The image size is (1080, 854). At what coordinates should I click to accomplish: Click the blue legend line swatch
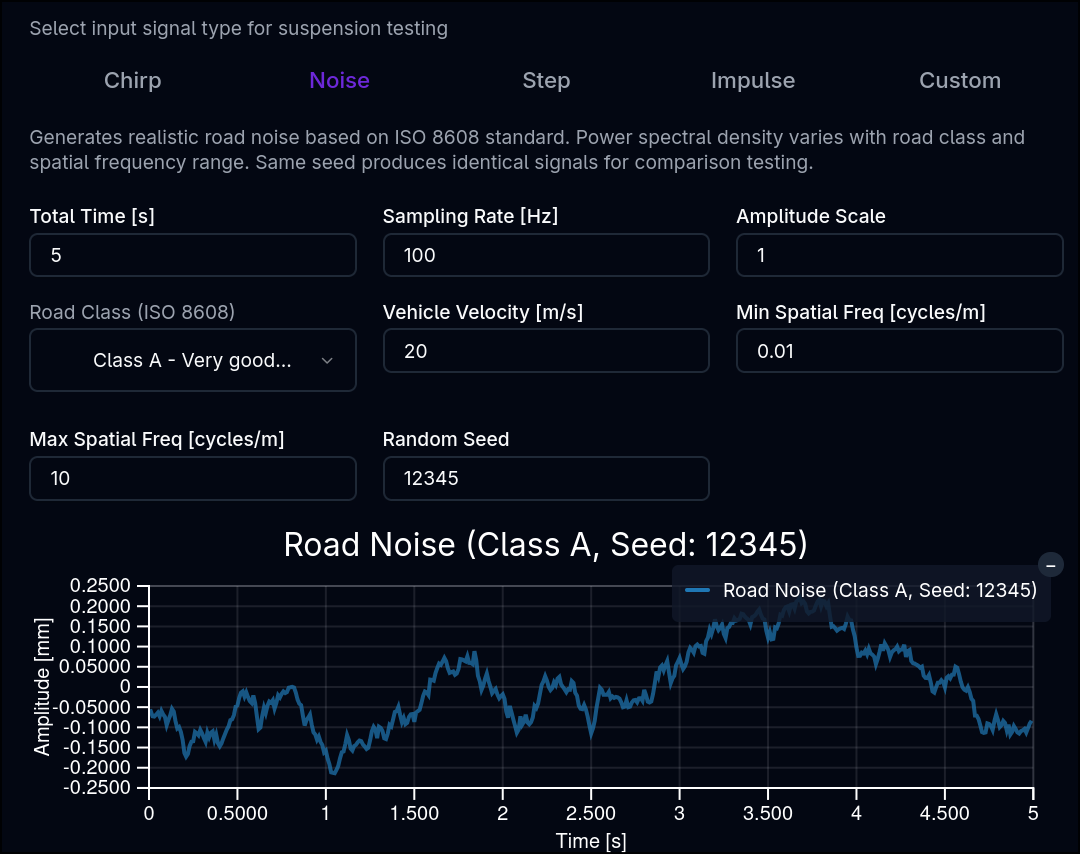click(698, 590)
